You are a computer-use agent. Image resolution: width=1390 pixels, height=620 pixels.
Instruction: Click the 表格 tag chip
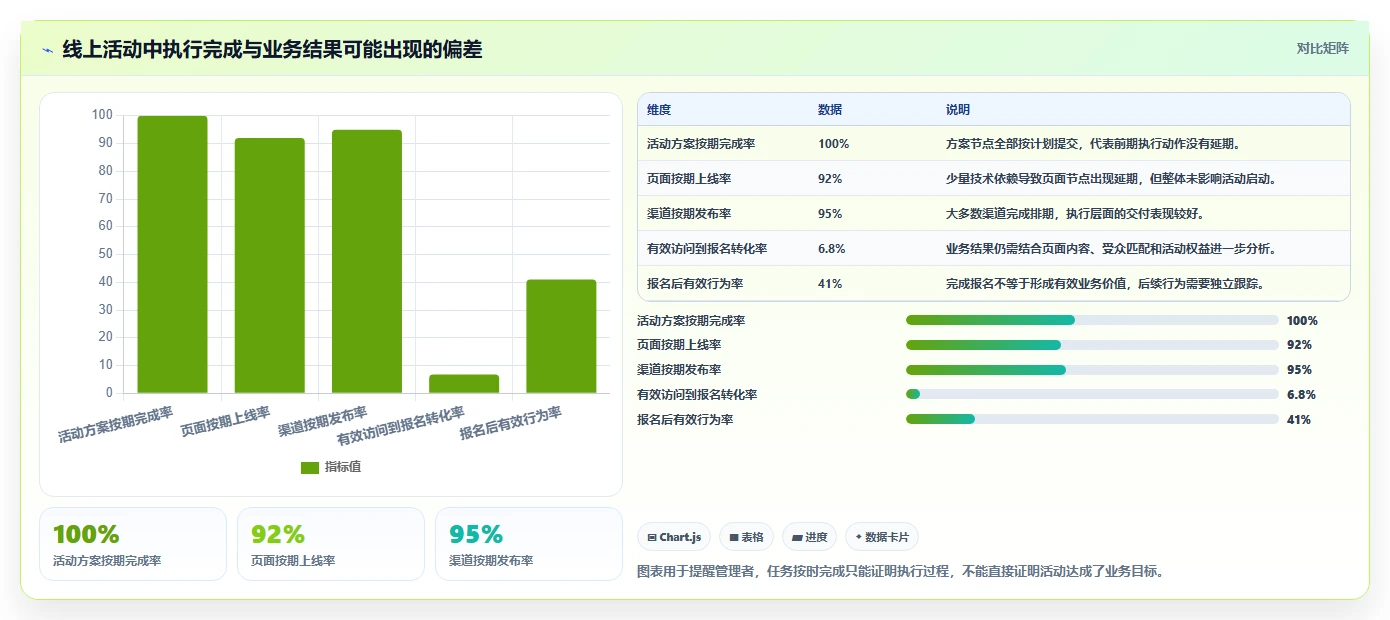746,537
